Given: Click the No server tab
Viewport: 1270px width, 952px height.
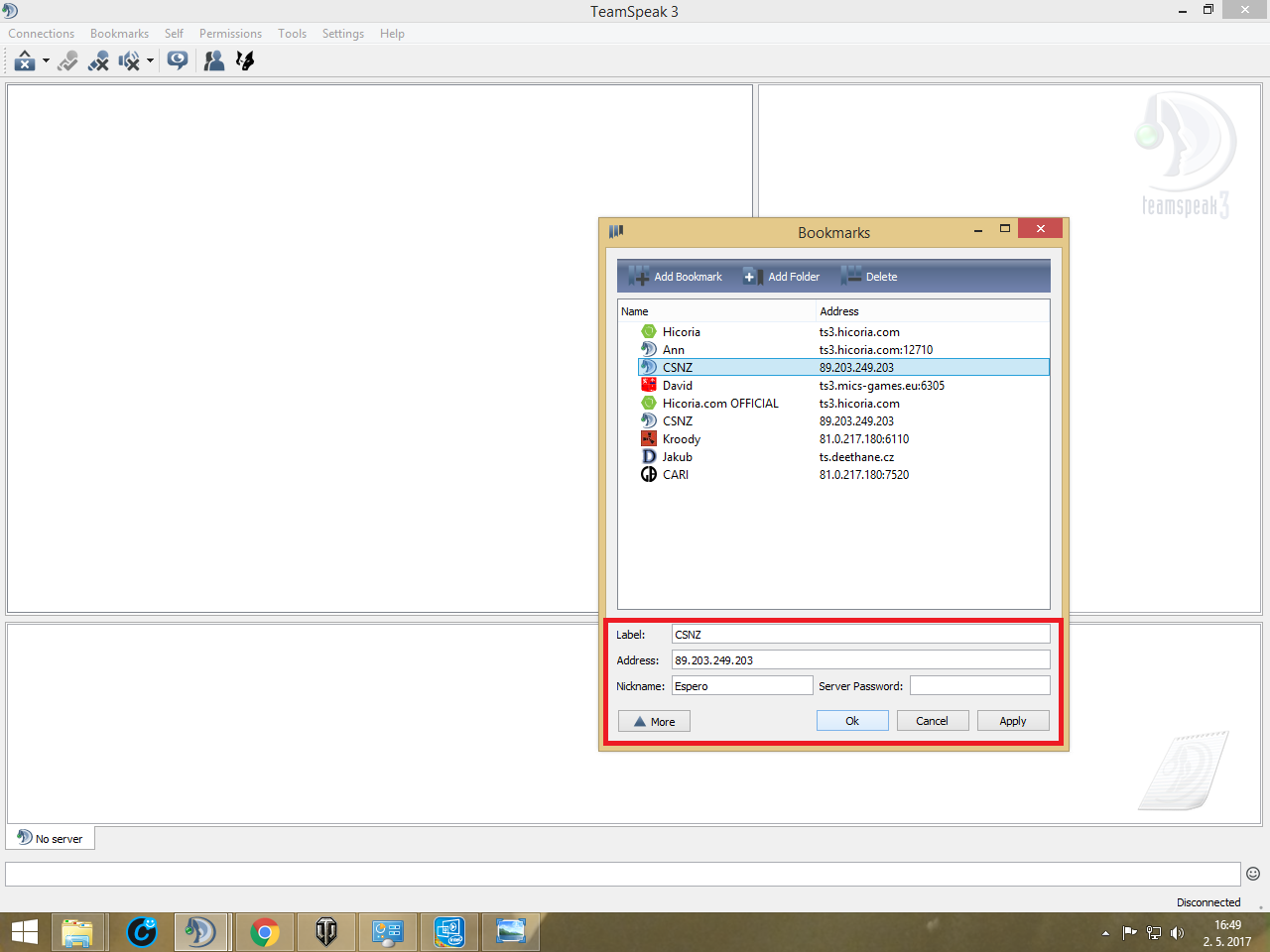Looking at the screenshot, I should [x=51, y=838].
